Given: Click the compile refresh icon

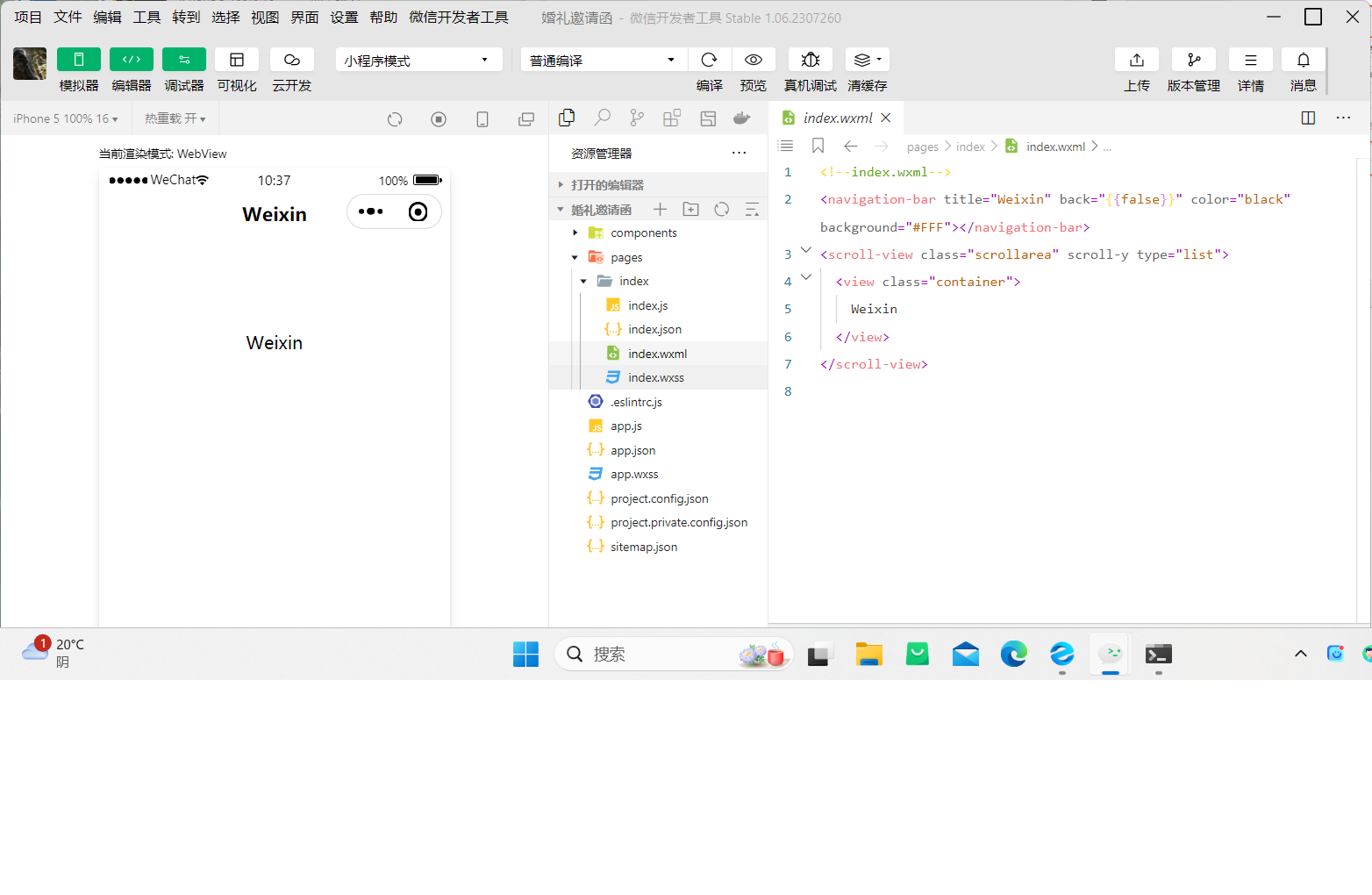Looking at the screenshot, I should 710,60.
